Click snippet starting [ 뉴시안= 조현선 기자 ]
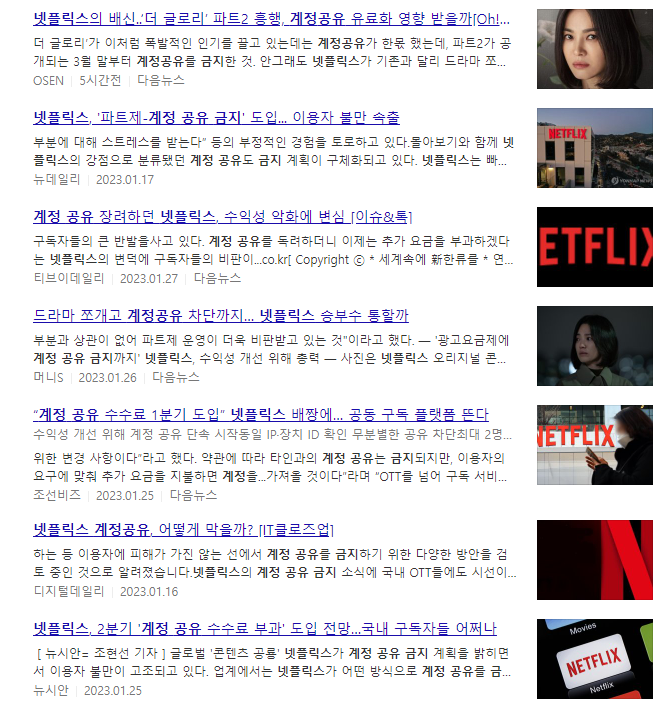Screen dimensions: 658x705 pyautogui.click(x=273, y=662)
